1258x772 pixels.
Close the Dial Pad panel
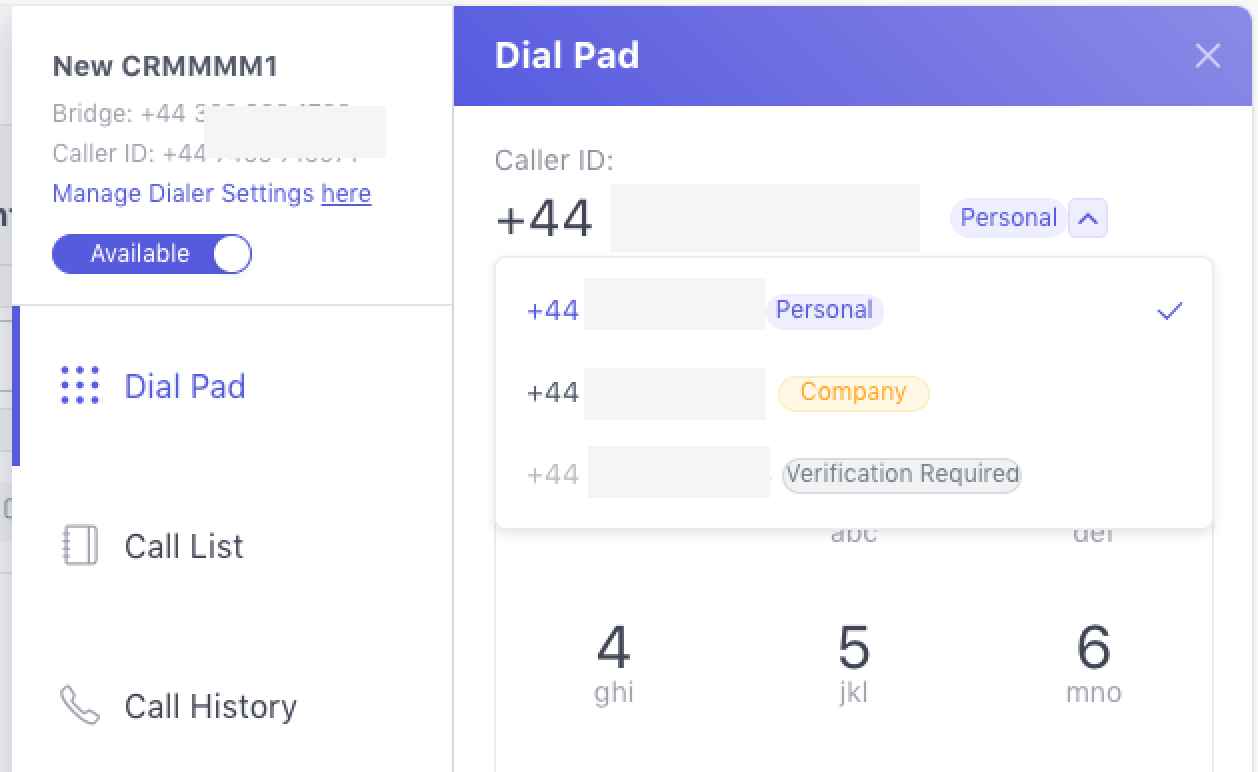1208,56
